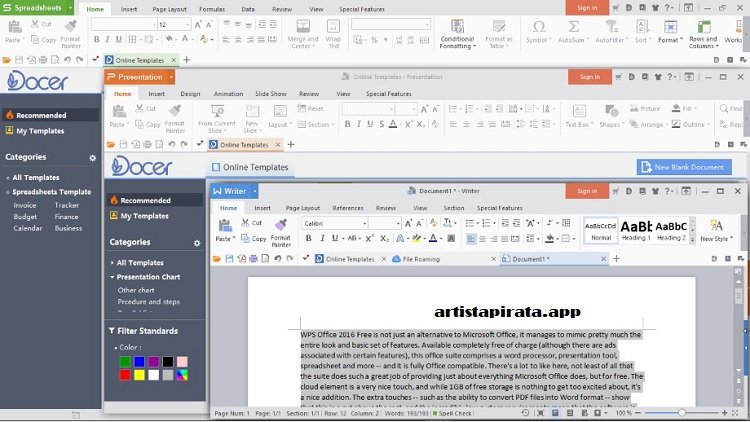Click Subscript in Writer ribbon
The width and height of the screenshot is (750, 422).
[385, 238]
